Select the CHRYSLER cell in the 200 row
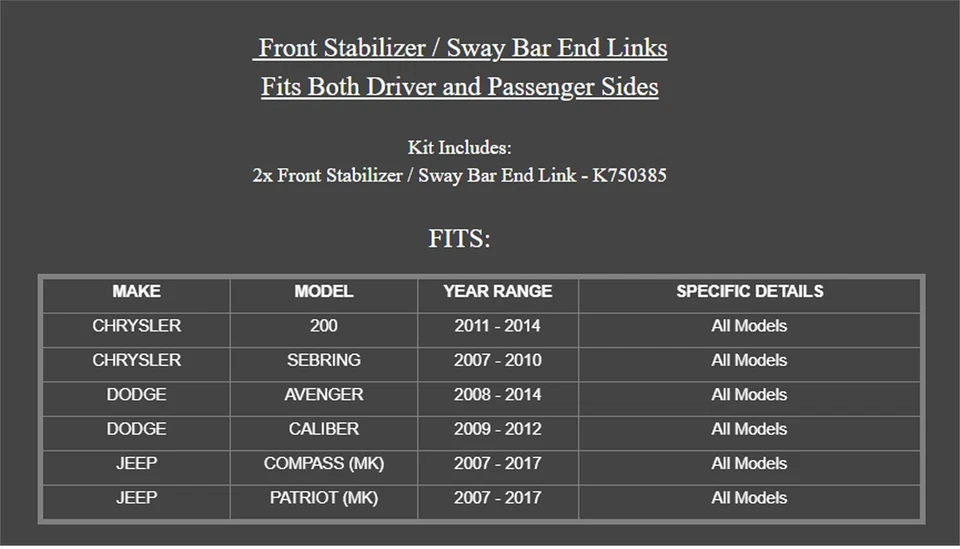Viewport: 960px width, 549px height. coord(136,326)
